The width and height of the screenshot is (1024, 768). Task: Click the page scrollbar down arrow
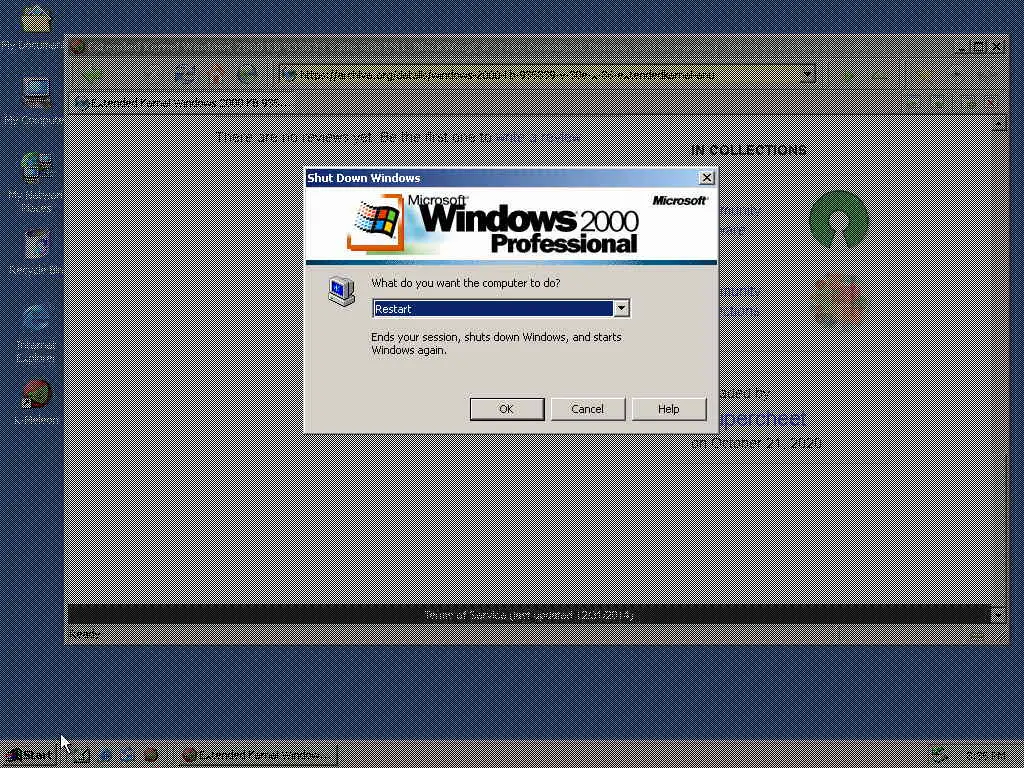(x=999, y=615)
